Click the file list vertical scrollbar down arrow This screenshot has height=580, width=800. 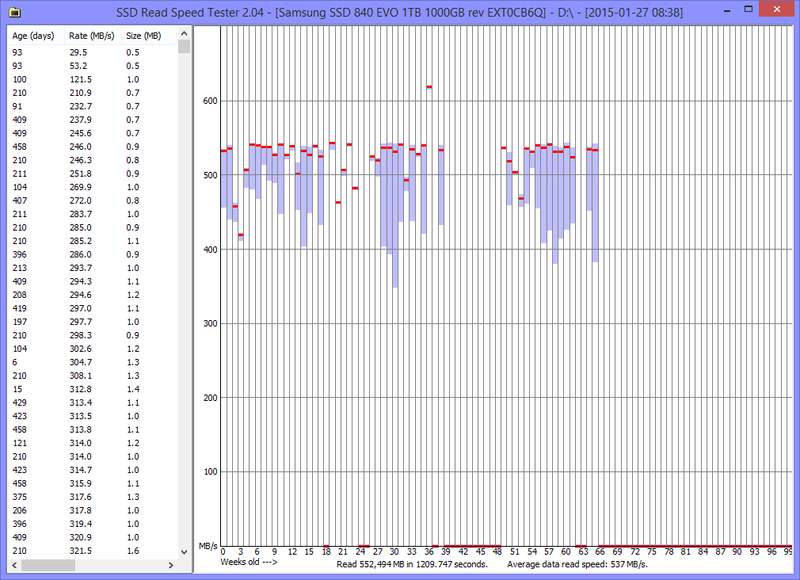coord(184,552)
